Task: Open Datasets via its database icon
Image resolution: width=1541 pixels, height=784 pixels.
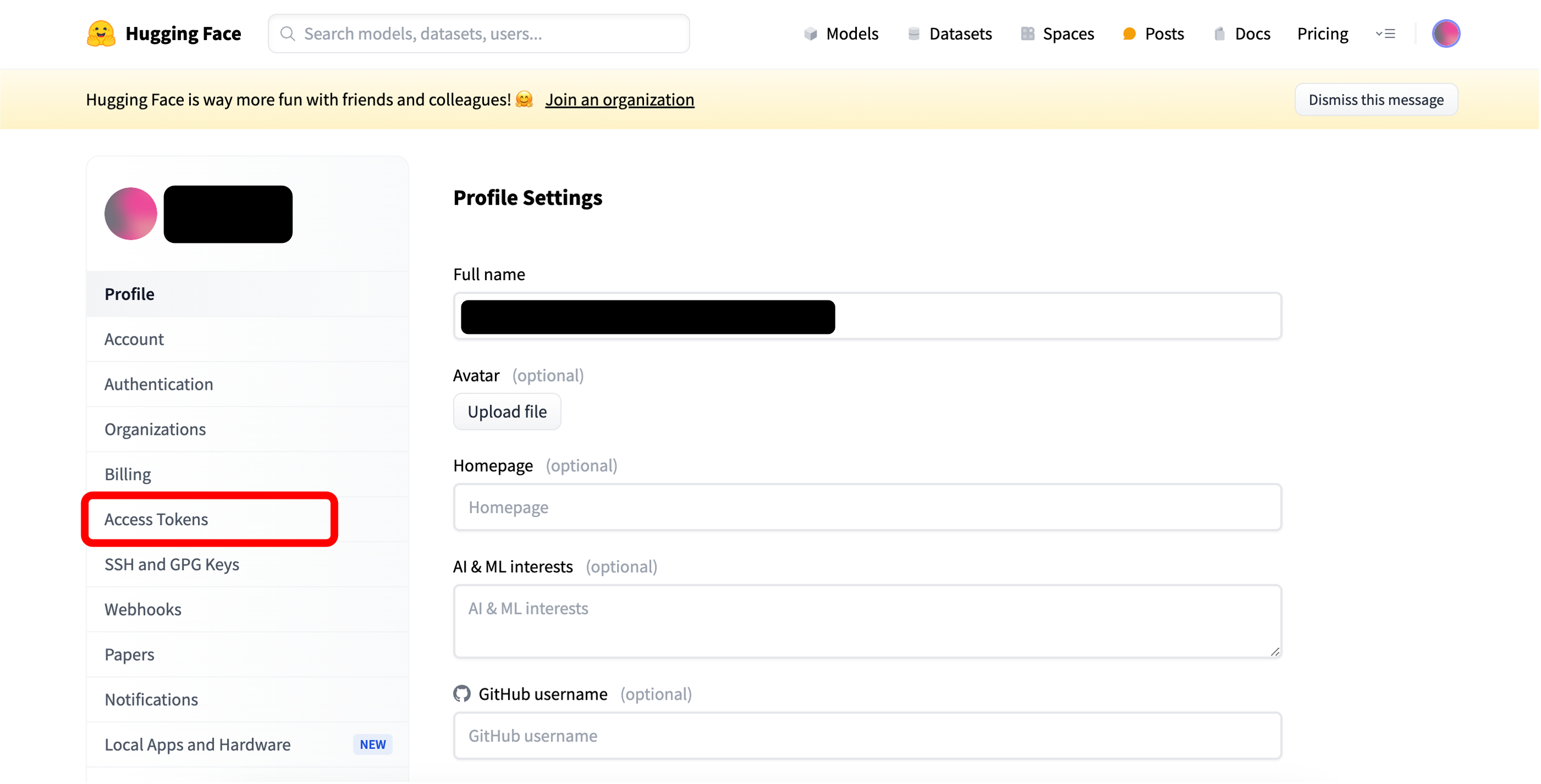Action: point(913,33)
